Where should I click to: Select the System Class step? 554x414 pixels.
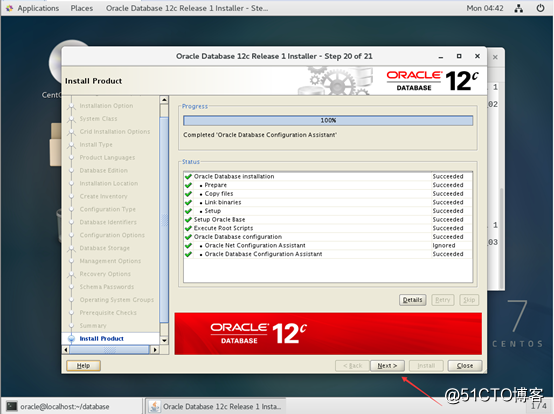pyautogui.click(x=98, y=119)
